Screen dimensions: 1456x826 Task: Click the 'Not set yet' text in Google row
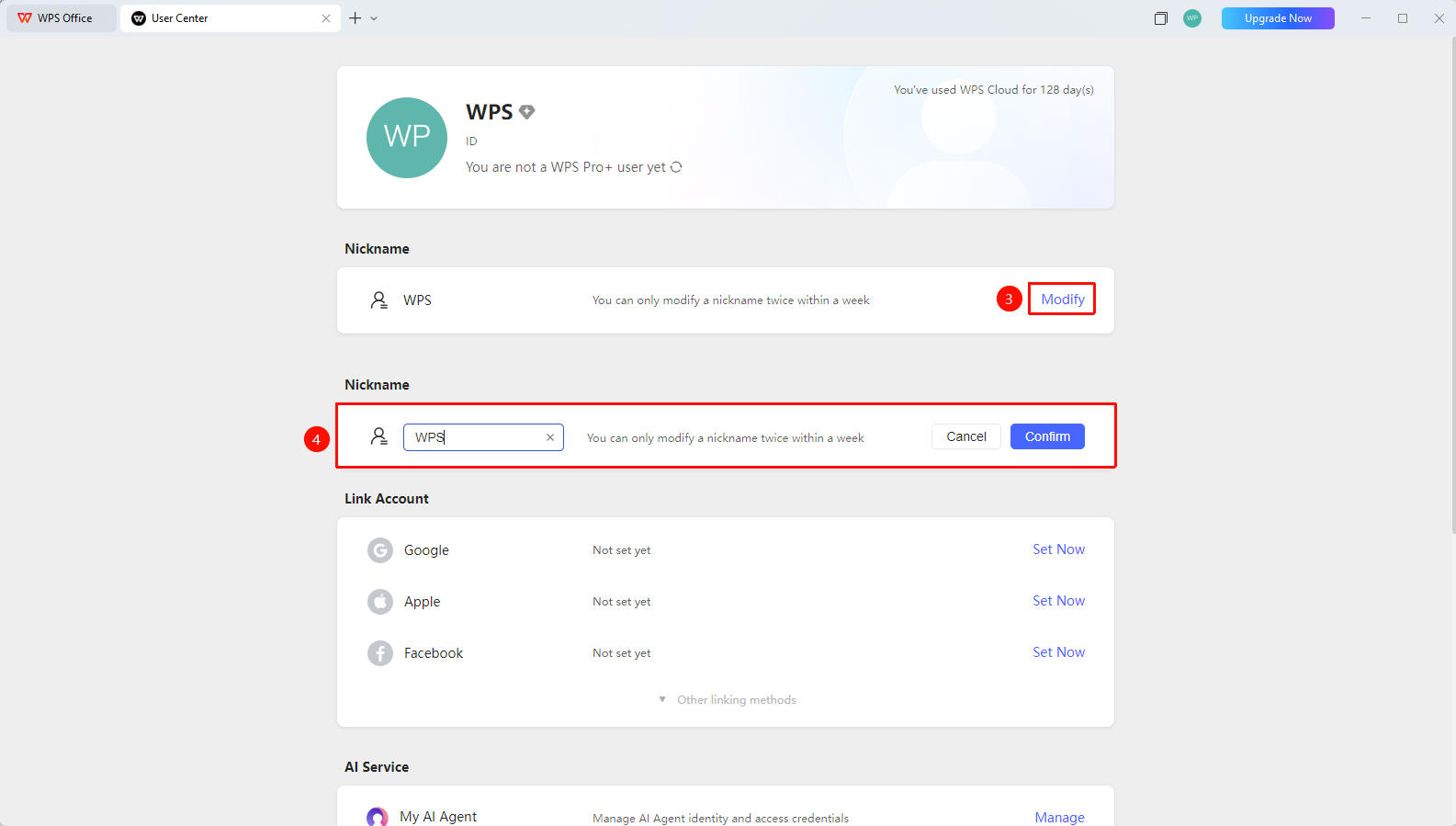(622, 550)
